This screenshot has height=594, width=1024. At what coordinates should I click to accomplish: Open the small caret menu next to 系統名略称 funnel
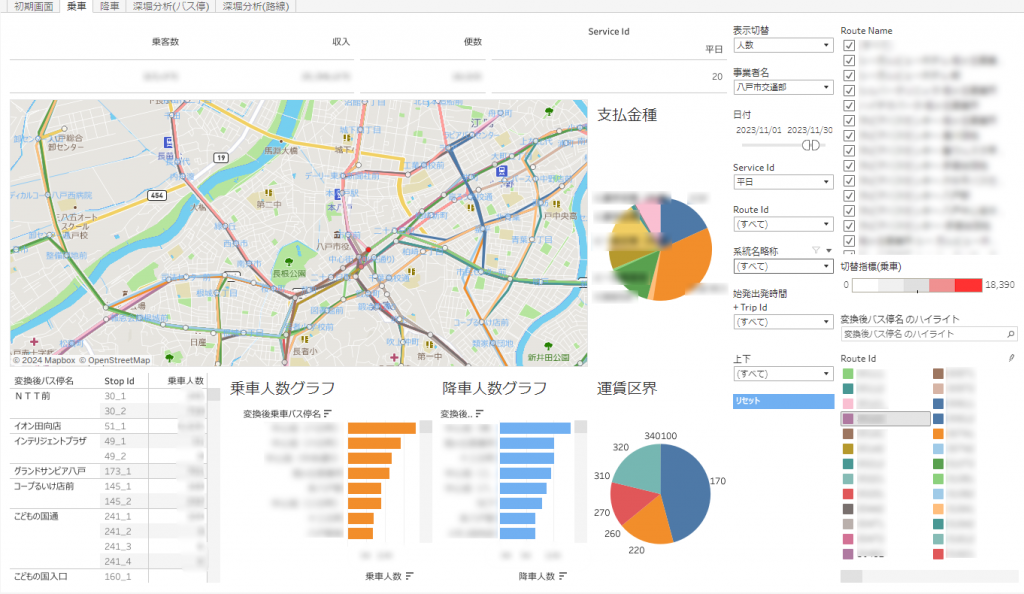(829, 250)
